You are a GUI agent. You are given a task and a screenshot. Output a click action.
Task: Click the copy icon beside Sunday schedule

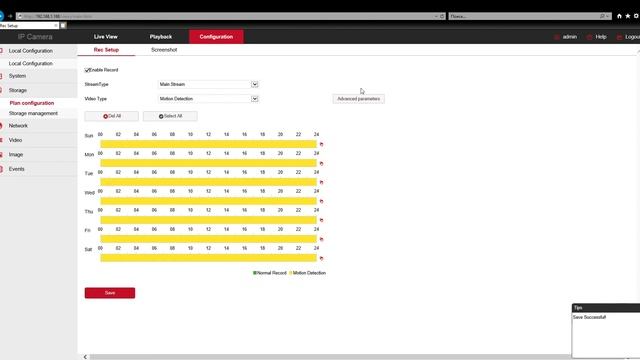pyautogui.click(x=321, y=144)
